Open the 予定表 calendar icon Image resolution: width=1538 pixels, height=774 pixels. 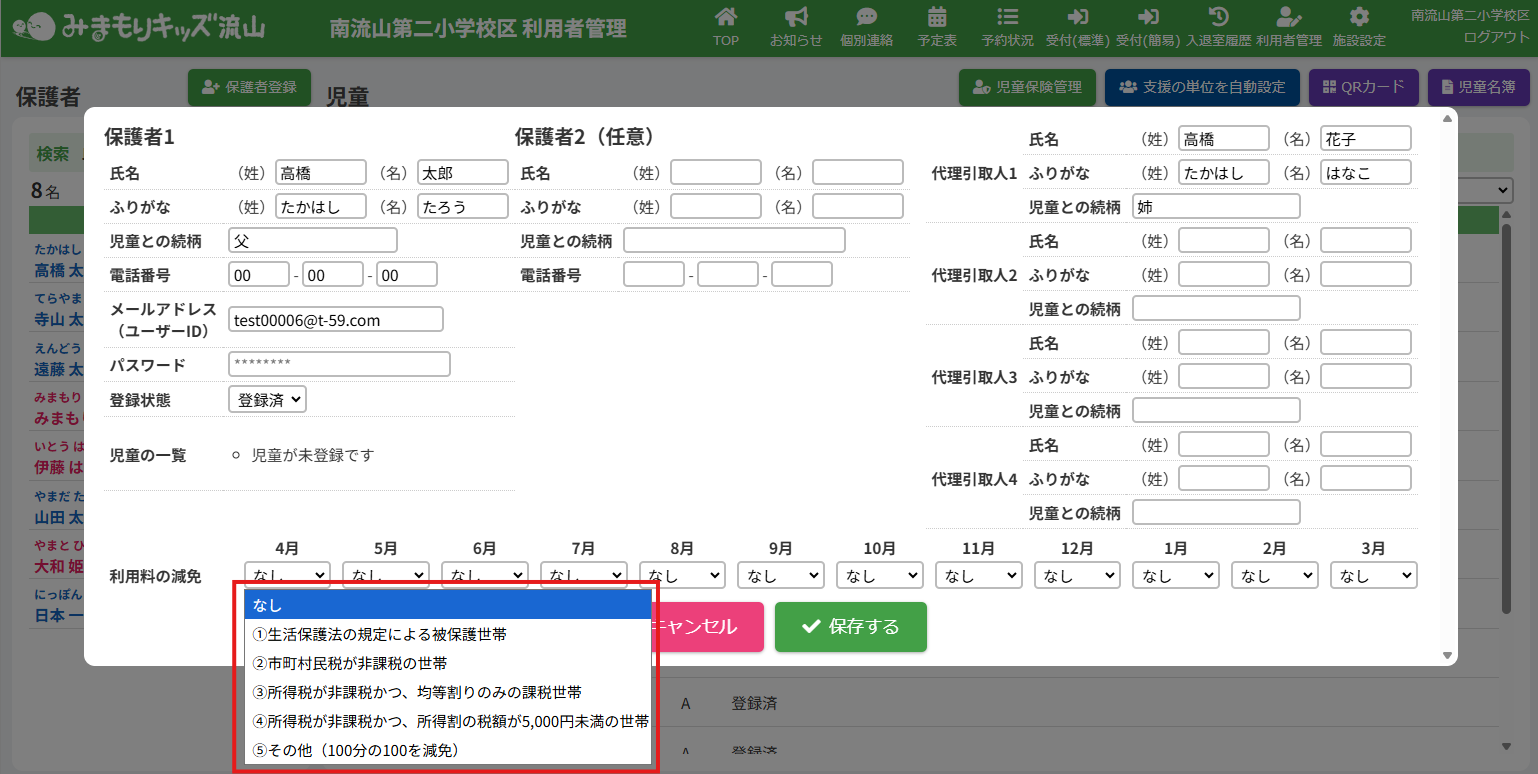tap(937, 18)
